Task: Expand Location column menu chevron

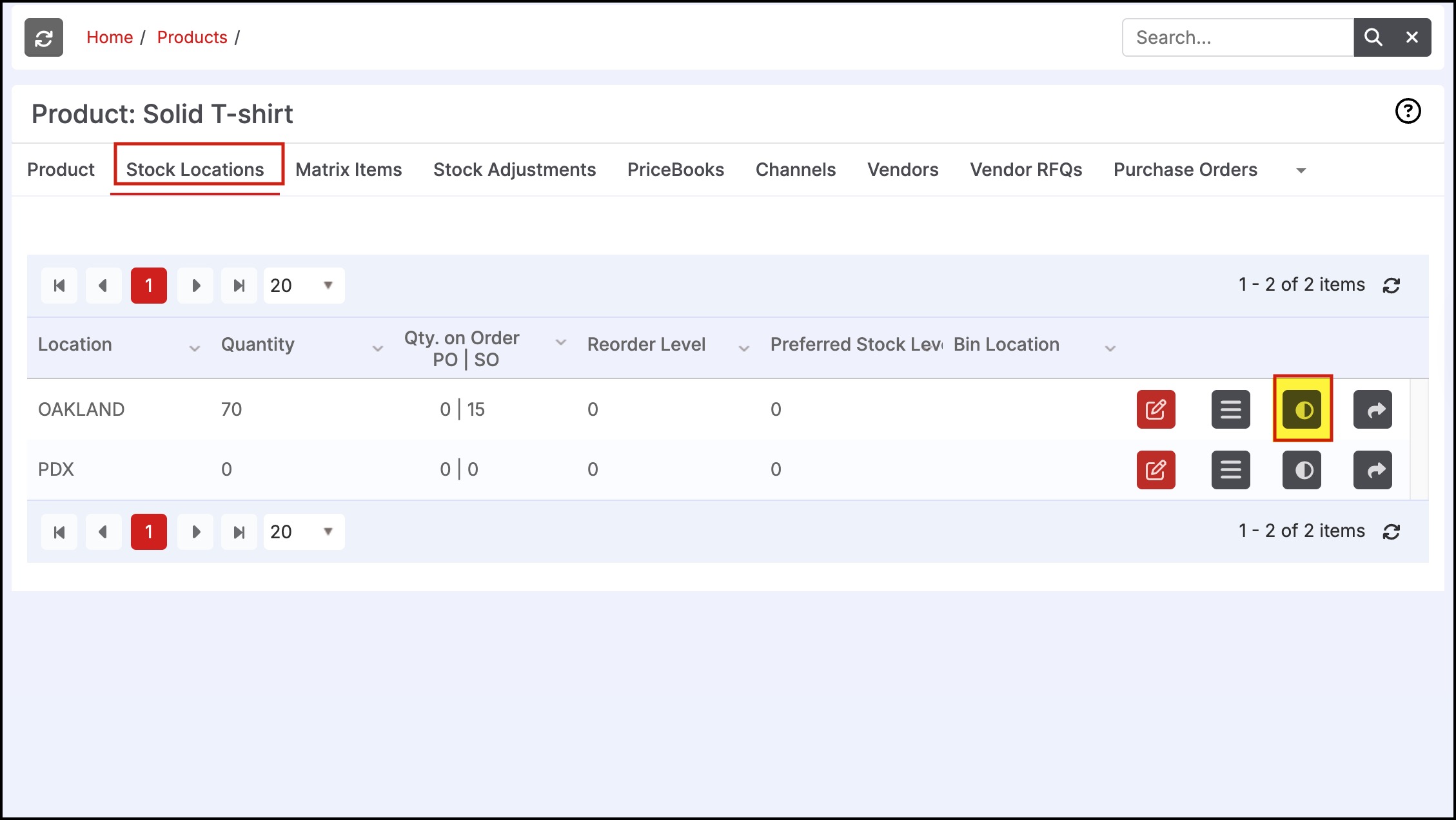Action: point(194,348)
